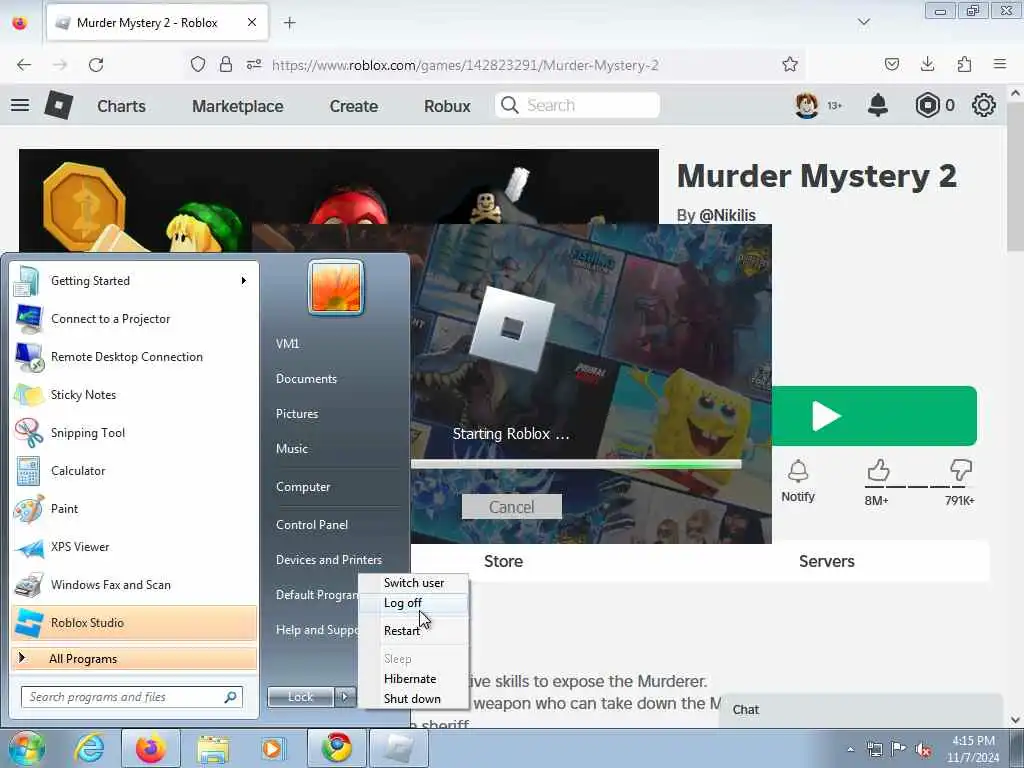1024x768 pixels.
Task: Switch to Chrome on taskbar
Action: click(x=336, y=748)
